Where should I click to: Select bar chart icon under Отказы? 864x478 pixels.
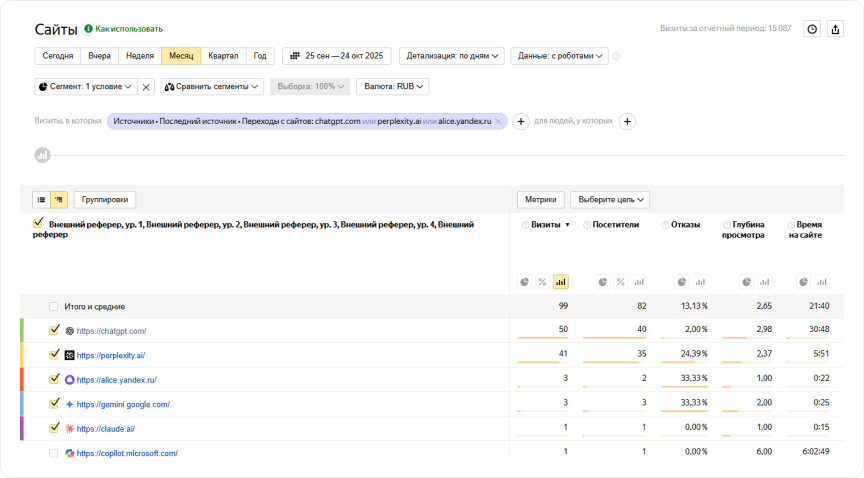(x=700, y=282)
